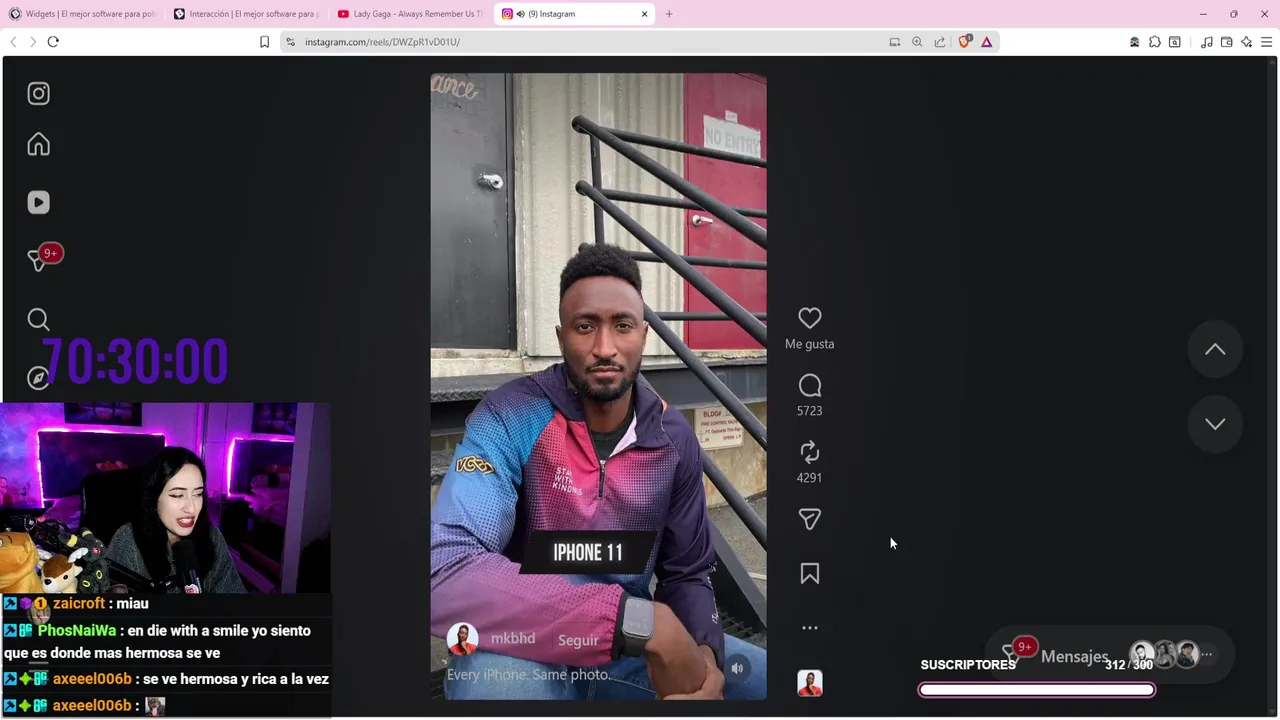The height and width of the screenshot is (720, 1280).
Task: Click the streamer webcam overlay
Action: tap(165, 498)
